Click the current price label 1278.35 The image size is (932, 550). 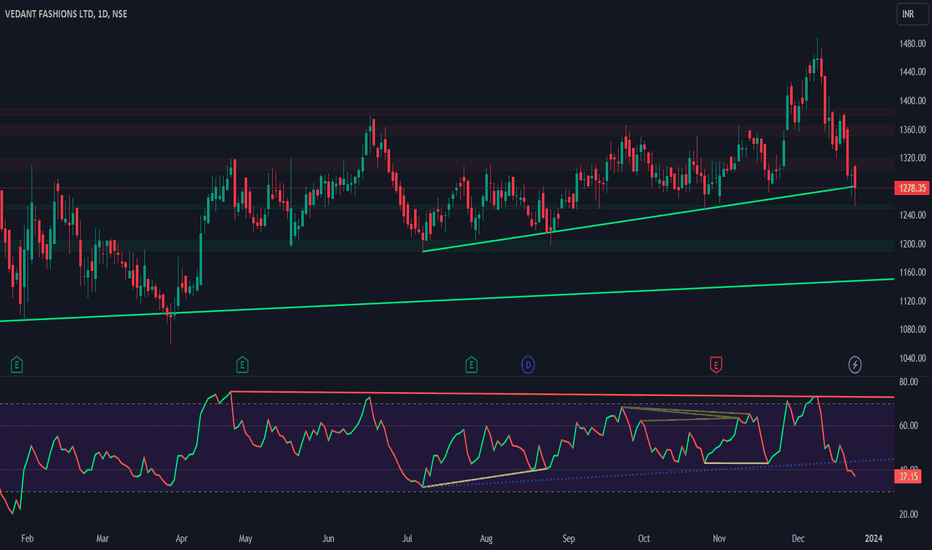click(912, 188)
